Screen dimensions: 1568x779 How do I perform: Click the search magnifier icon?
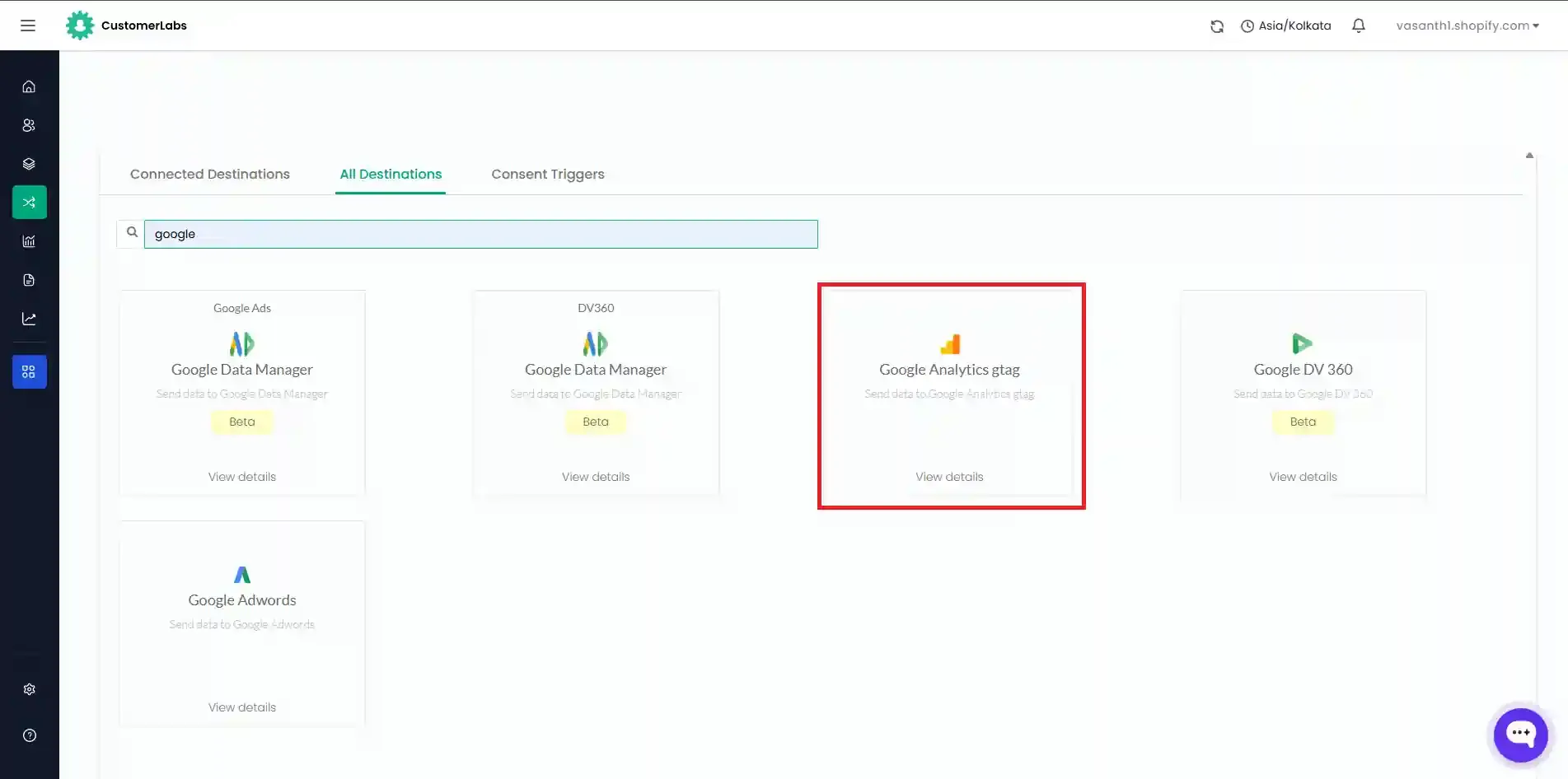point(132,233)
